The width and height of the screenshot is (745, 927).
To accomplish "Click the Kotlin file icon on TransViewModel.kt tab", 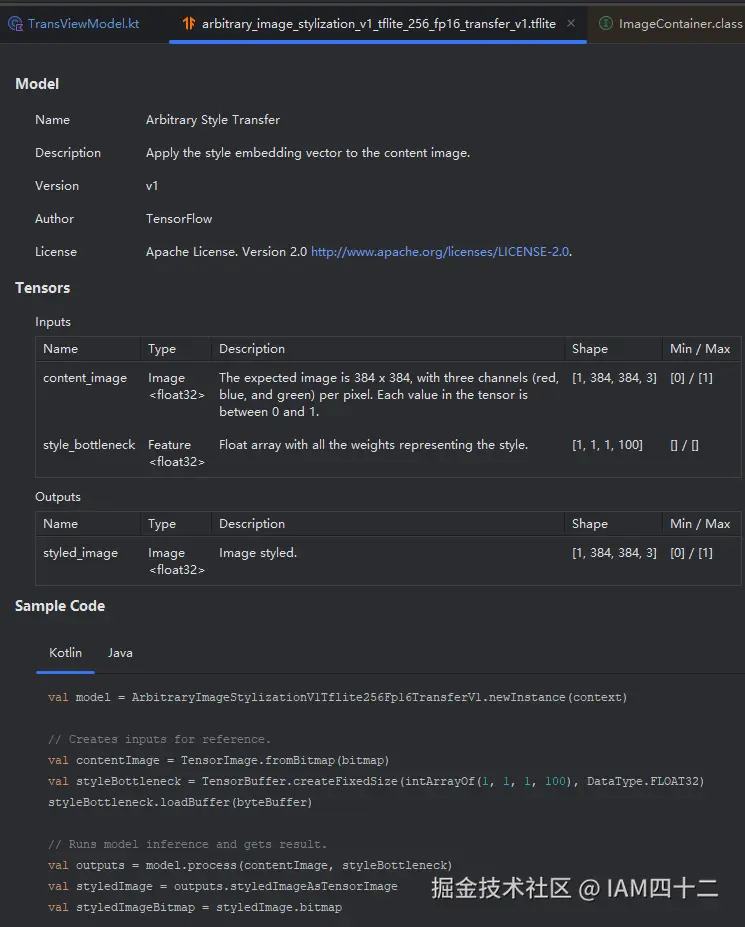I will (x=15, y=23).
